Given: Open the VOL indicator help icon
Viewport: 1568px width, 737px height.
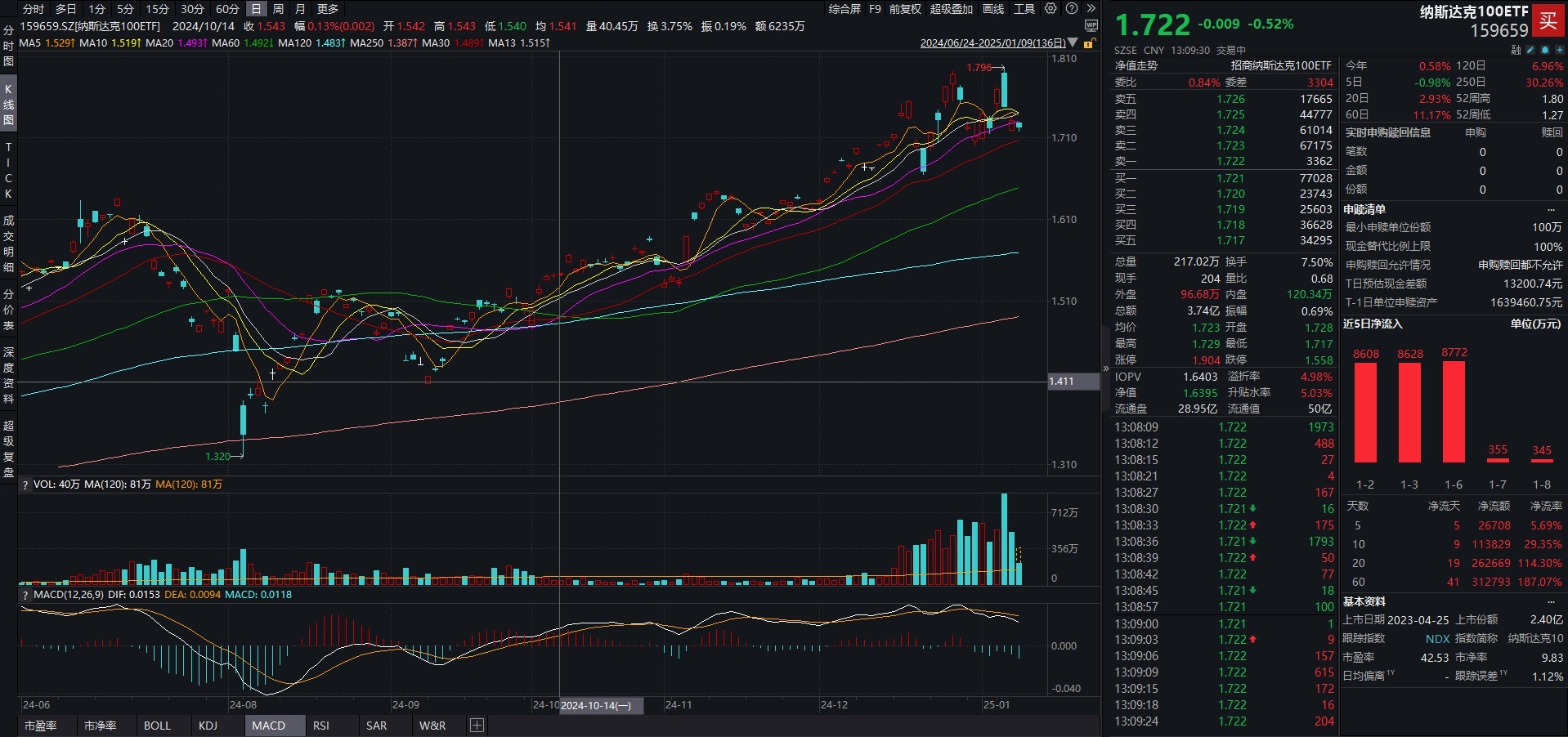Looking at the screenshot, I should click(x=25, y=485).
